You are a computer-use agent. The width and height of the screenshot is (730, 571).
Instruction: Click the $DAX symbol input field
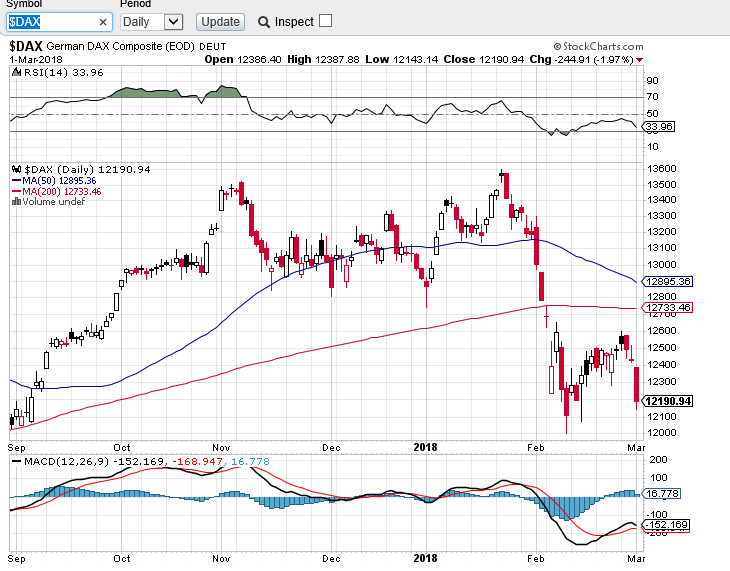click(59, 22)
